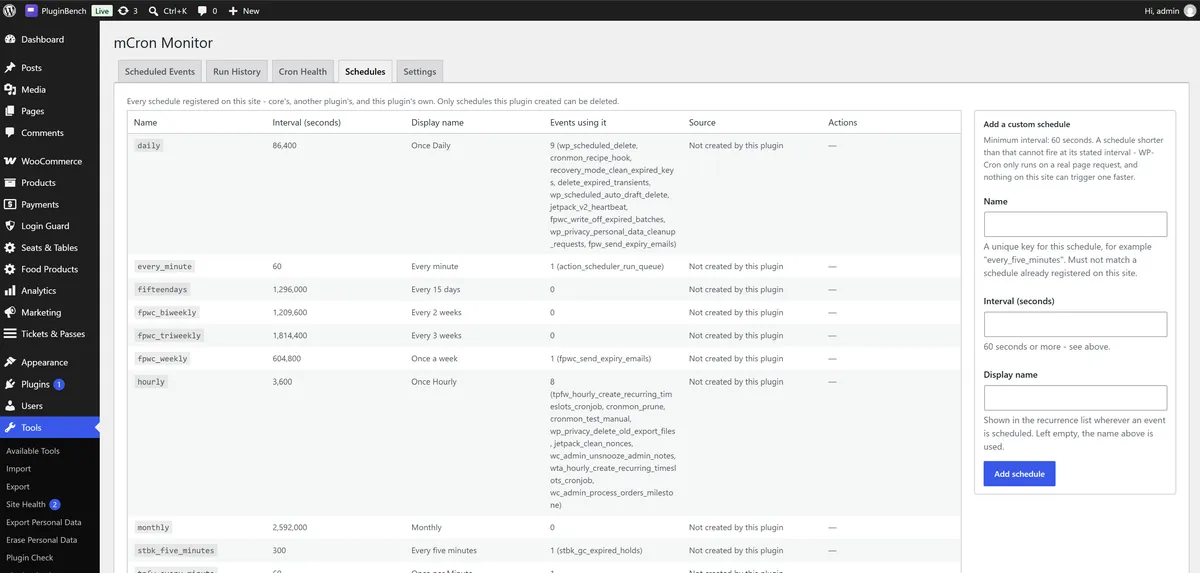Open Available Tools submenu item

[x=33, y=451]
